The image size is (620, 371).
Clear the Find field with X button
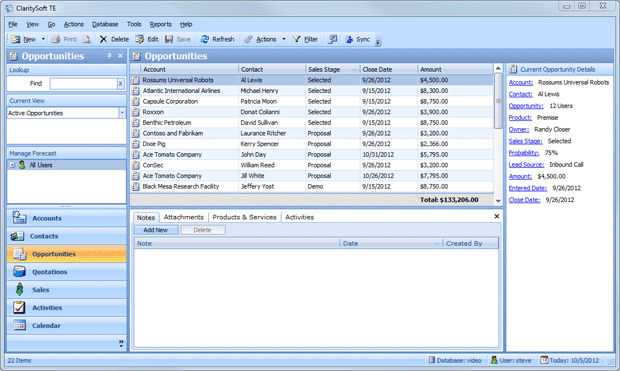[x=121, y=83]
